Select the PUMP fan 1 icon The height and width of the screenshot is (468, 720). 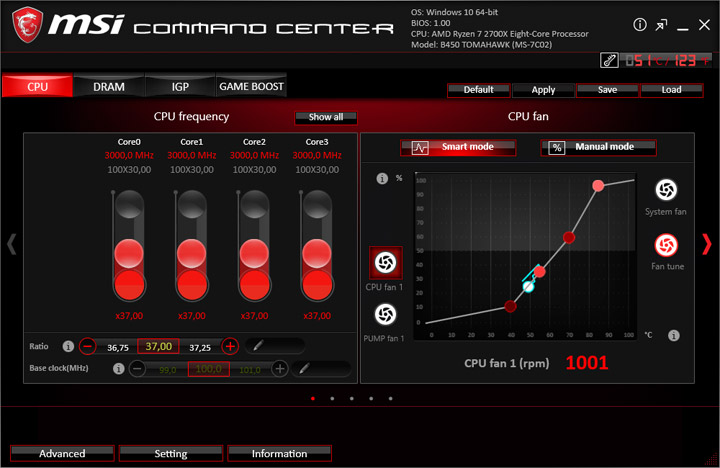coord(385,314)
